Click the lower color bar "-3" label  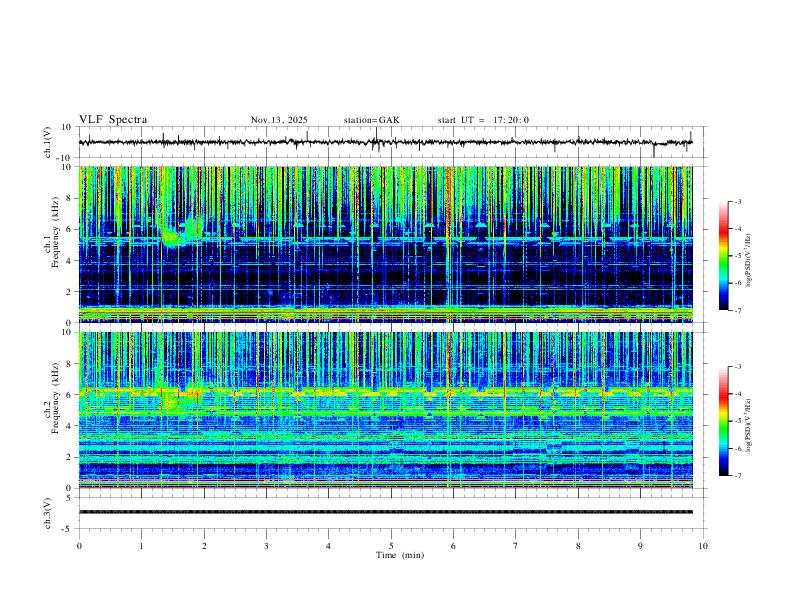[737, 367]
